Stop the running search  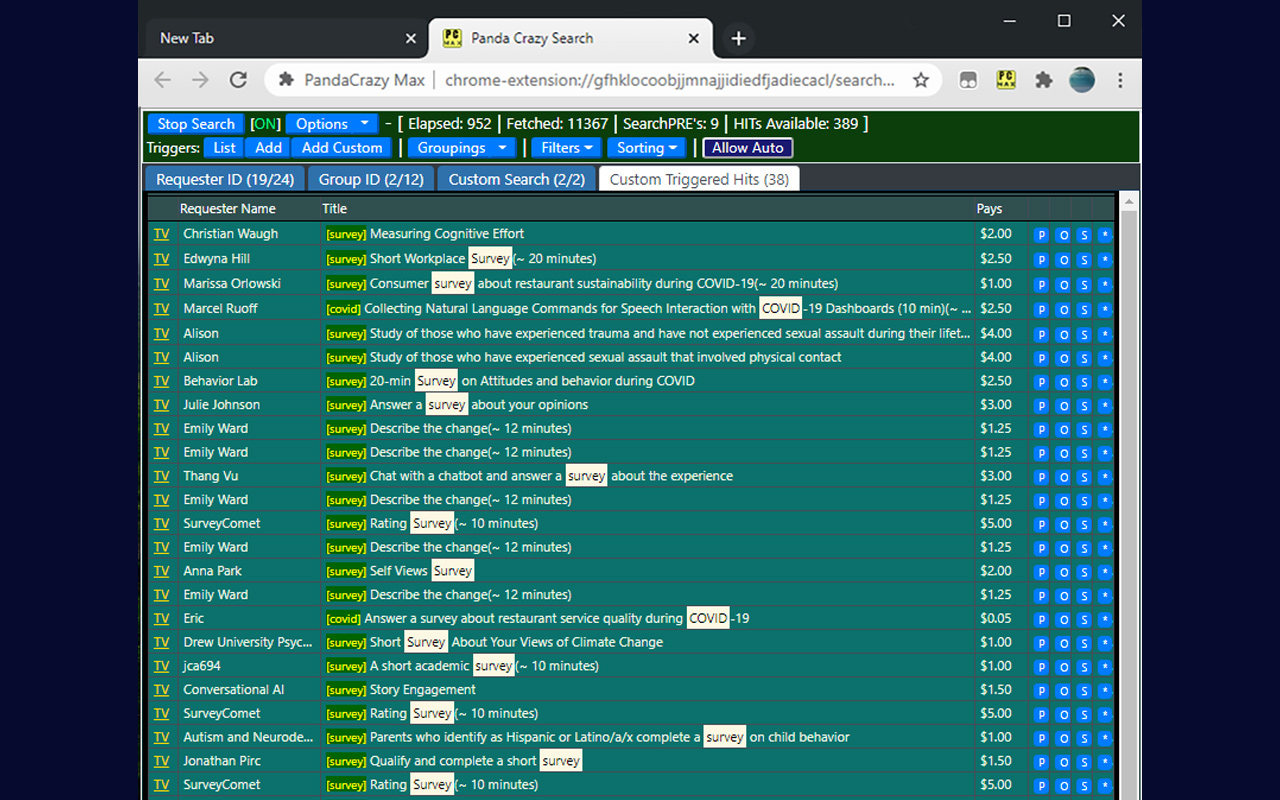196,124
